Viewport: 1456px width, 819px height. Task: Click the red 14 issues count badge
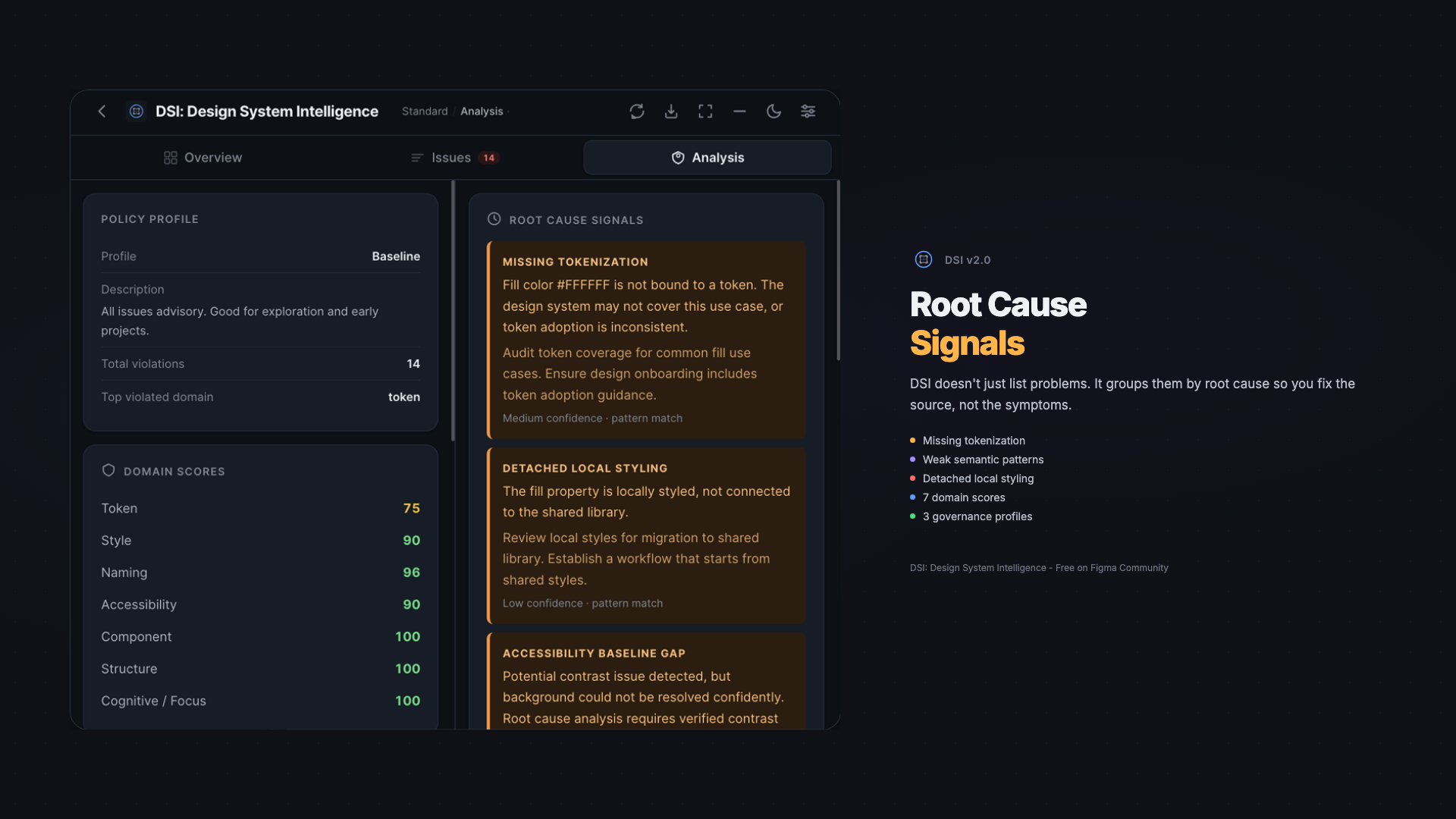pos(489,158)
